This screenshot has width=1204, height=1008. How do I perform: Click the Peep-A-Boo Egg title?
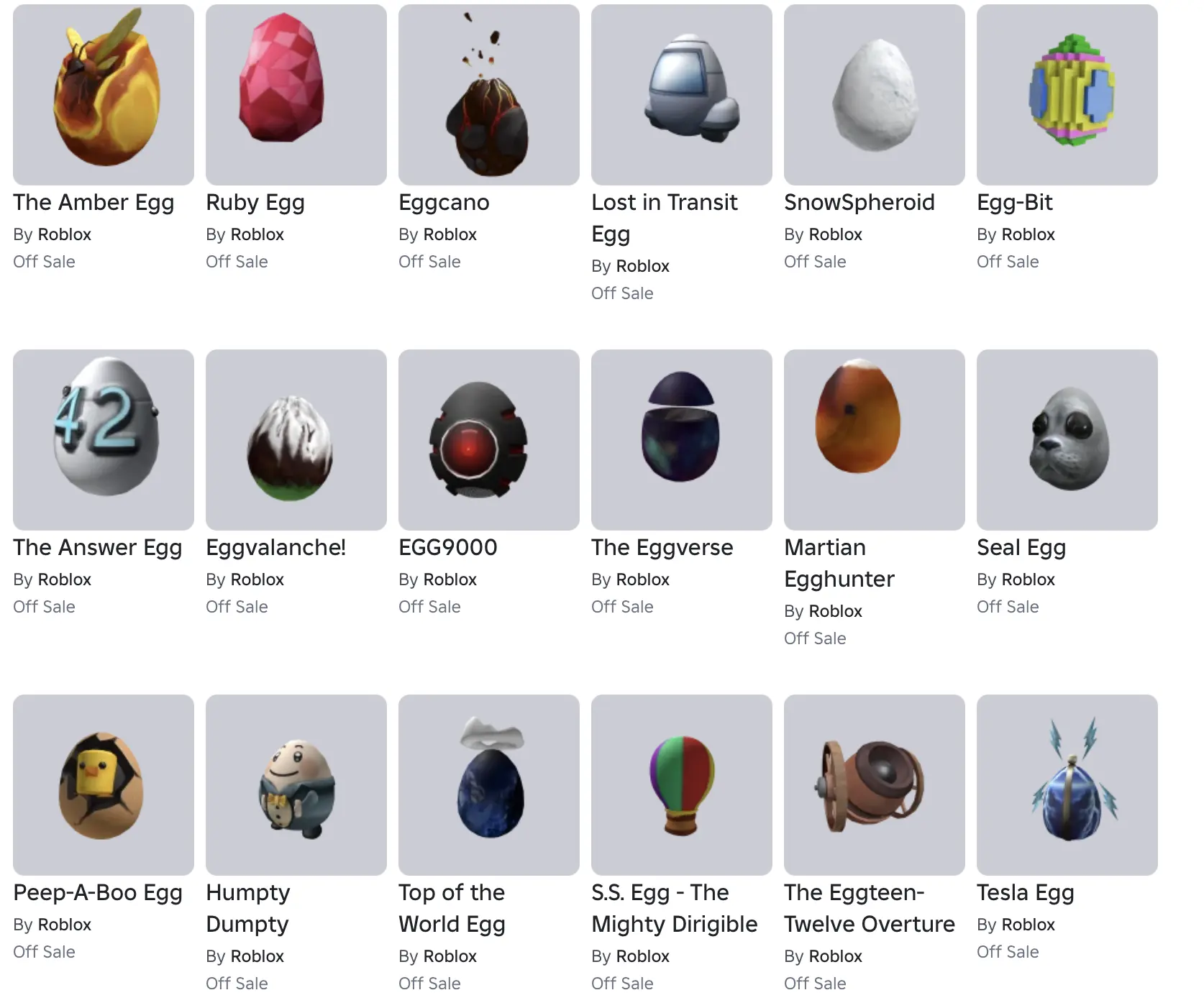(98, 894)
